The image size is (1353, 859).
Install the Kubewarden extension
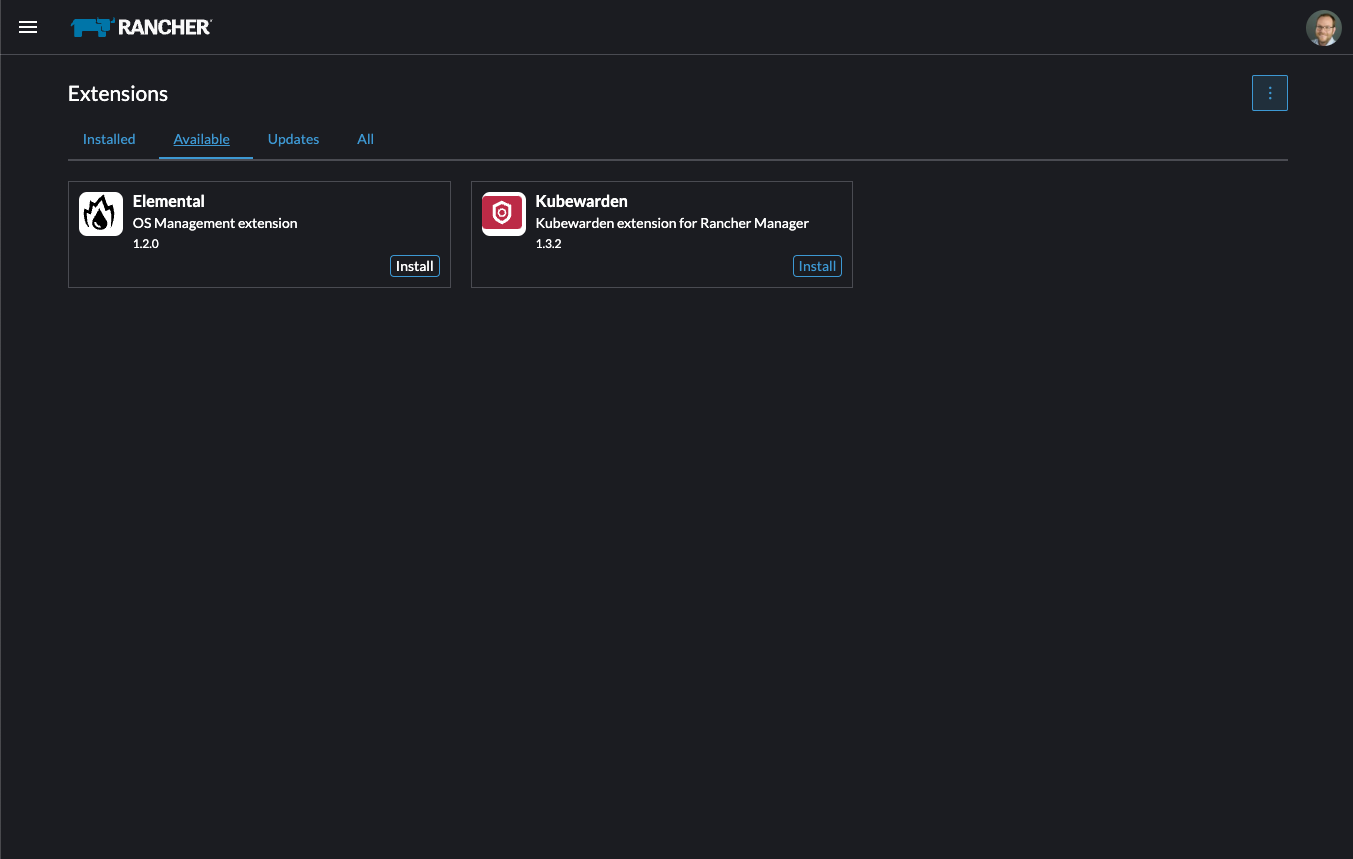pyautogui.click(x=817, y=266)
